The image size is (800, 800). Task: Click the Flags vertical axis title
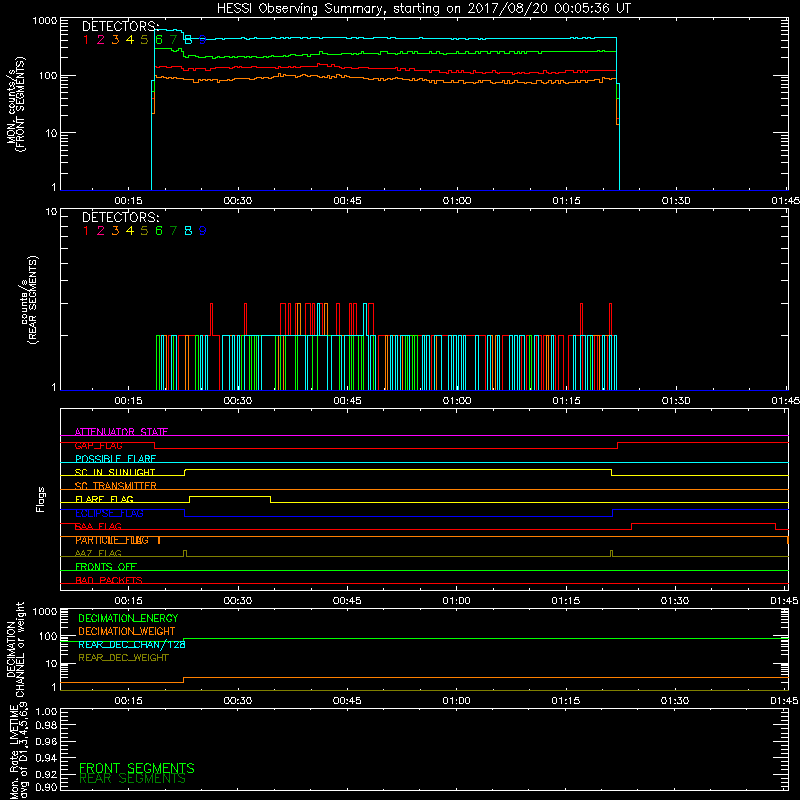[41, 499]
